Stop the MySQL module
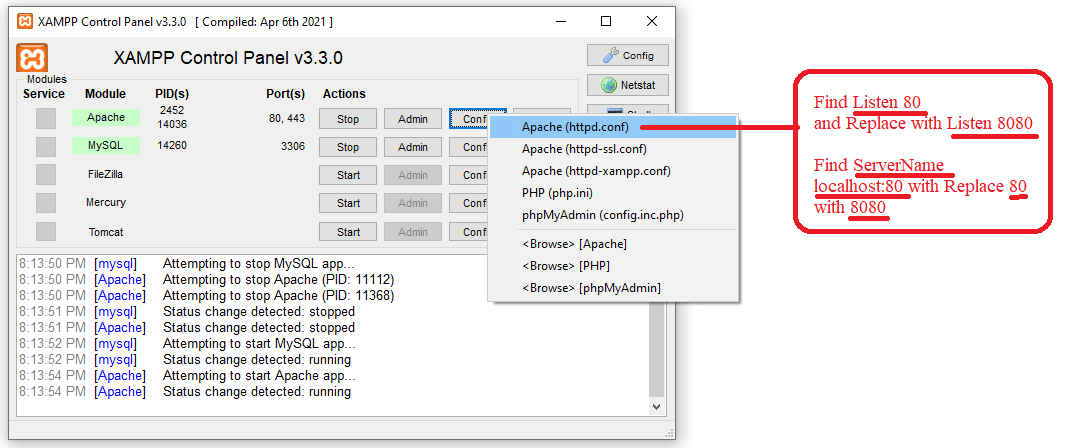The width and height of the screenshot is (1065, 448). [x=348, y=147]
